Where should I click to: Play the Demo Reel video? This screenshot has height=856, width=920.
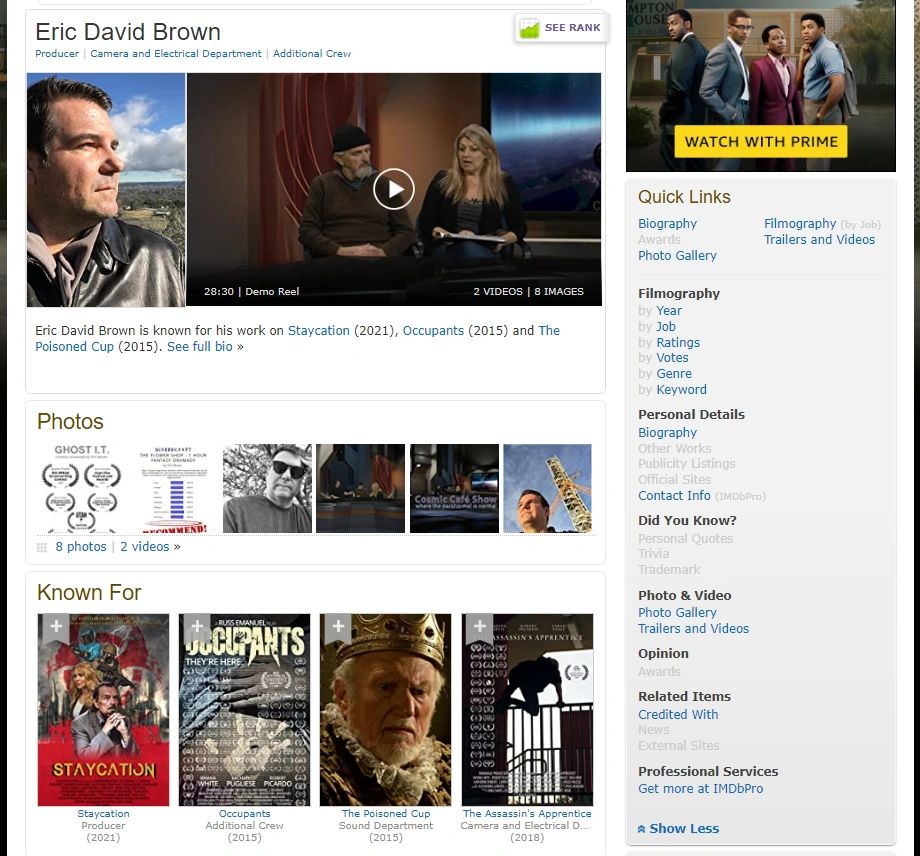click(393, 189)
